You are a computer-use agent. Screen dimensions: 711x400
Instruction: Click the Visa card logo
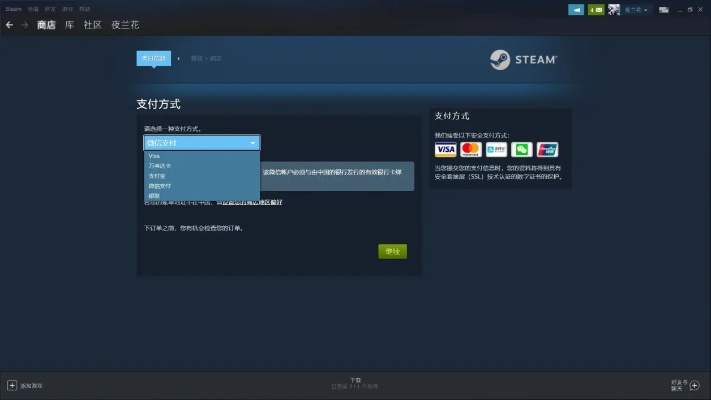pos(445,150)
